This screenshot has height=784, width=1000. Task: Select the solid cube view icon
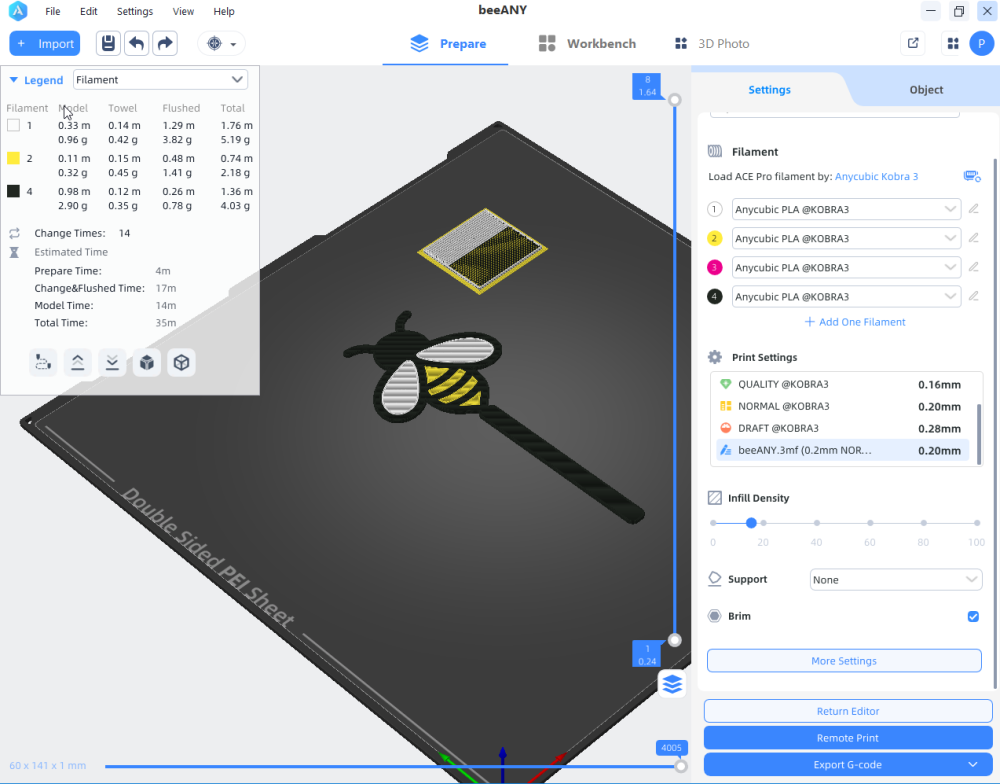click(147, 363)
